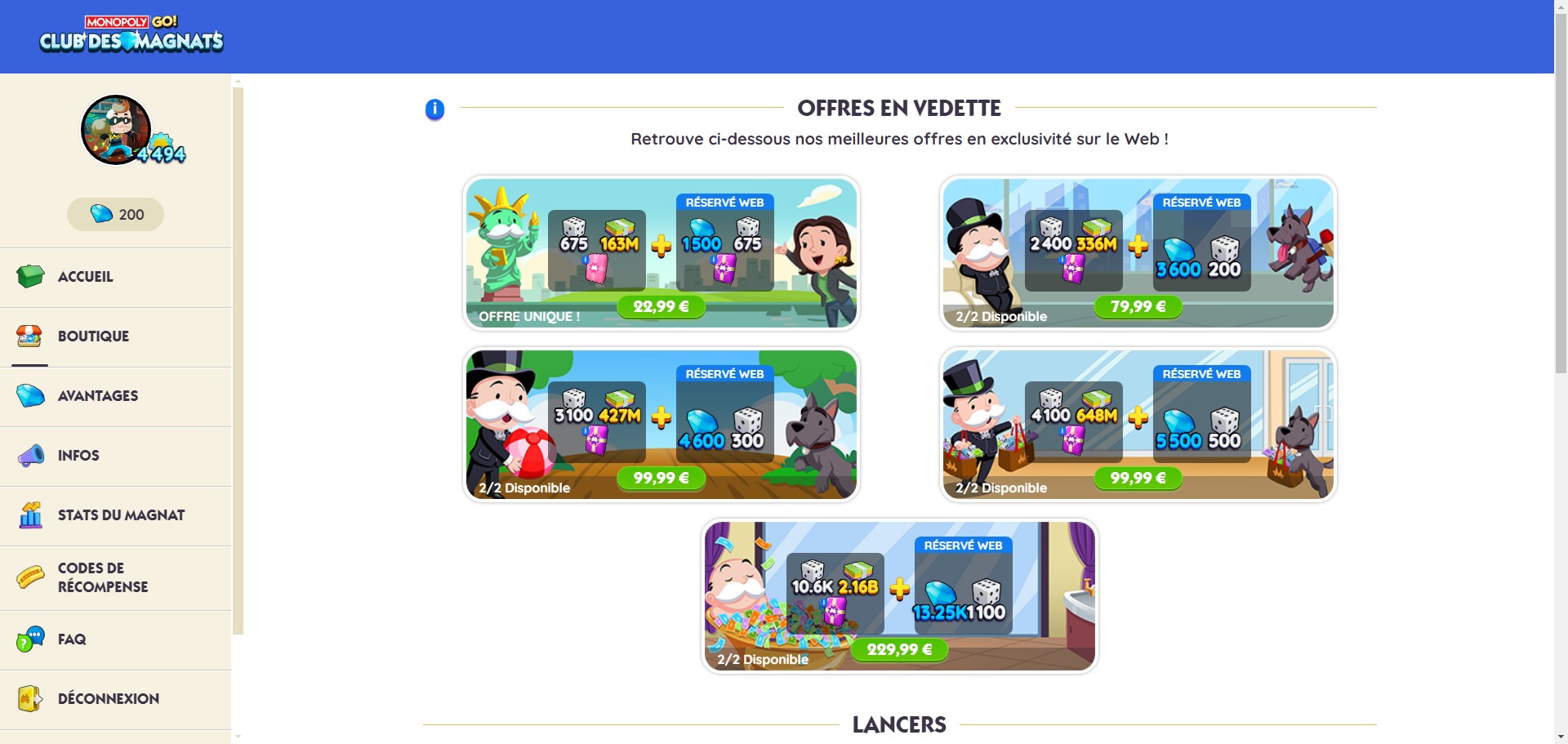Click the Déconnexion door icon
Viewport: 1568px width, 744px height.
coord(30,698)
